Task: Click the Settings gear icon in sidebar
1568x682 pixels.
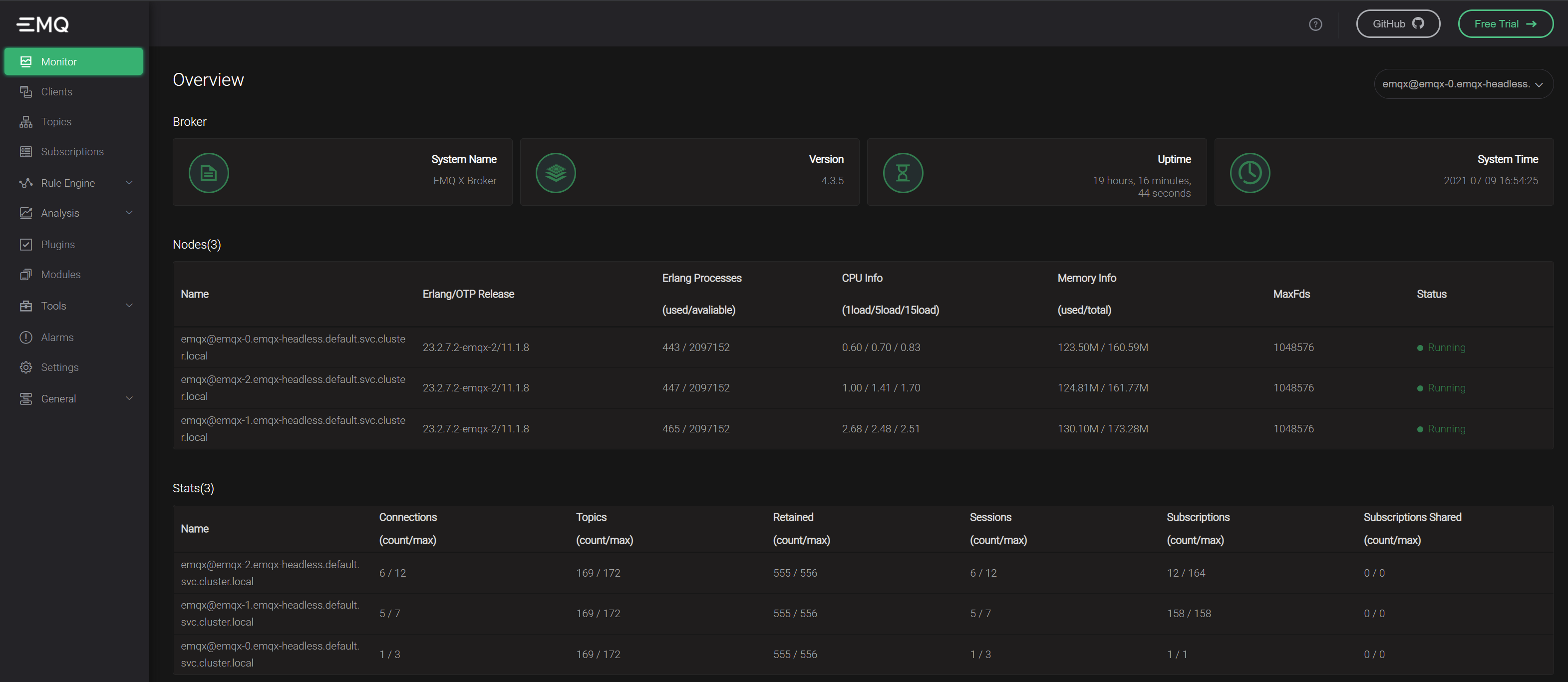Action: pyautogui.click(x=25, y=367)
